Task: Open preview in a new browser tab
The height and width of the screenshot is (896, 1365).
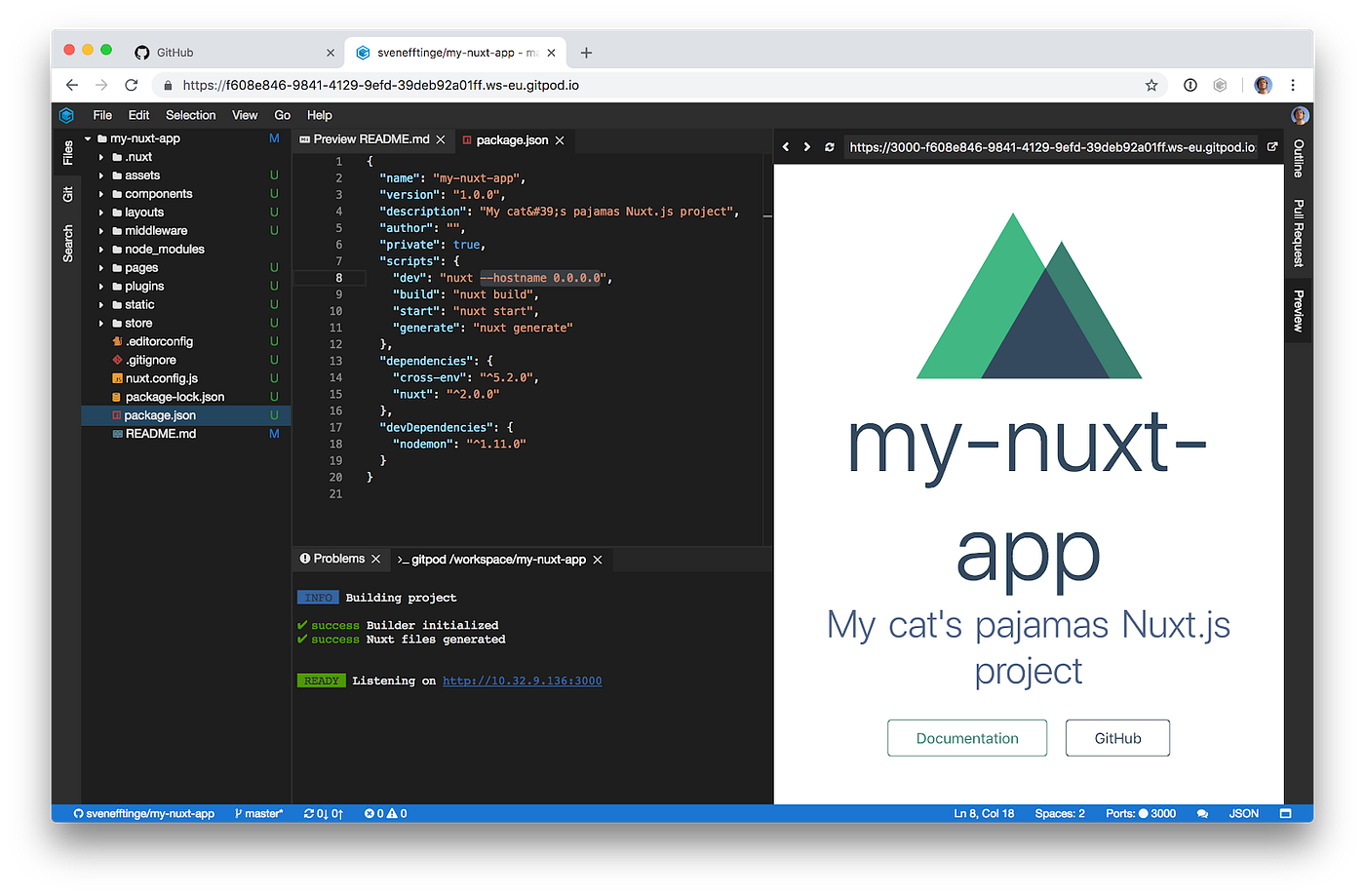Action: pos(1270,146)
